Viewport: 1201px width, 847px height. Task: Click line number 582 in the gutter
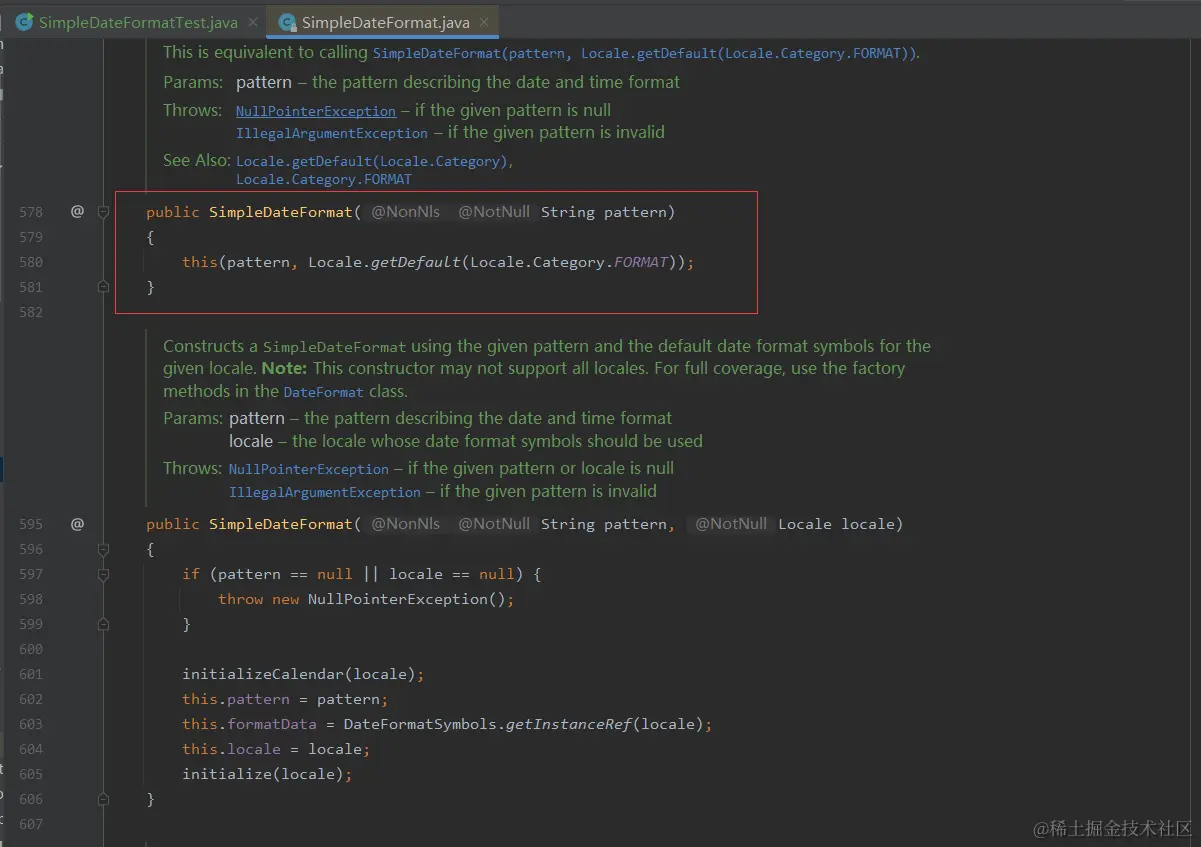click(31, 312)
